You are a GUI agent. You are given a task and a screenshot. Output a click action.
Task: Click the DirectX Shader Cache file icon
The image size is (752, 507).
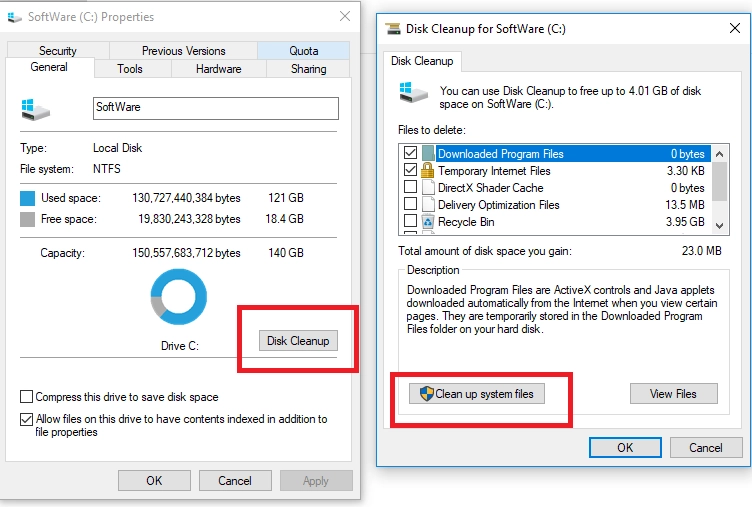click(428, 187)
